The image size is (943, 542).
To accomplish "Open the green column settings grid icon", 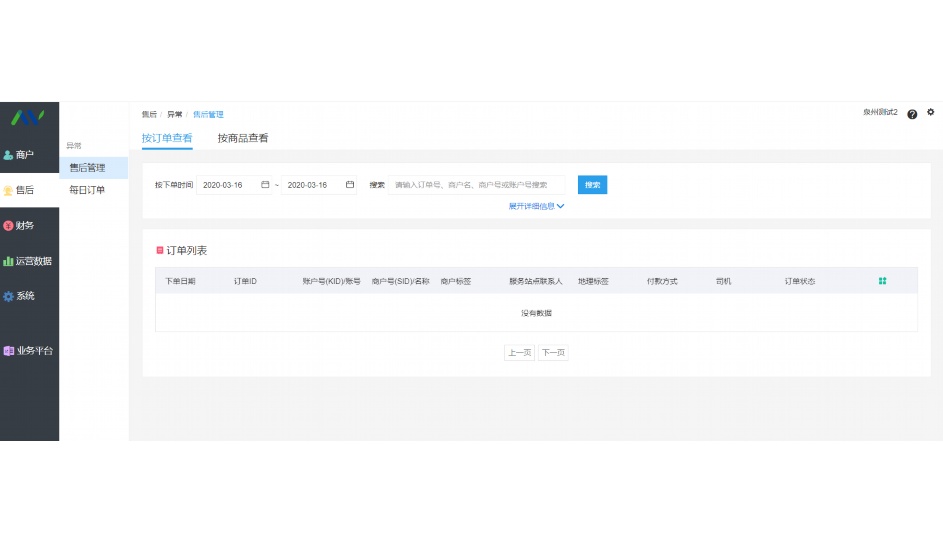I will [882, 281].
